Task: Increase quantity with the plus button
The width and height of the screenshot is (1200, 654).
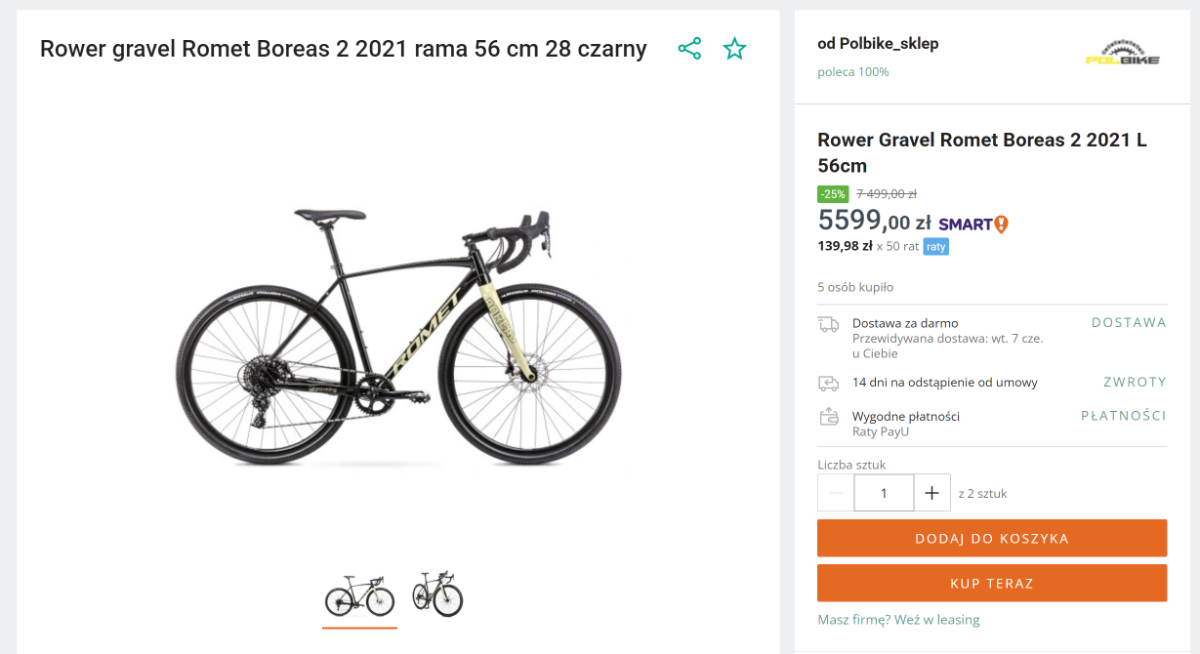Action: coord(932,493)
